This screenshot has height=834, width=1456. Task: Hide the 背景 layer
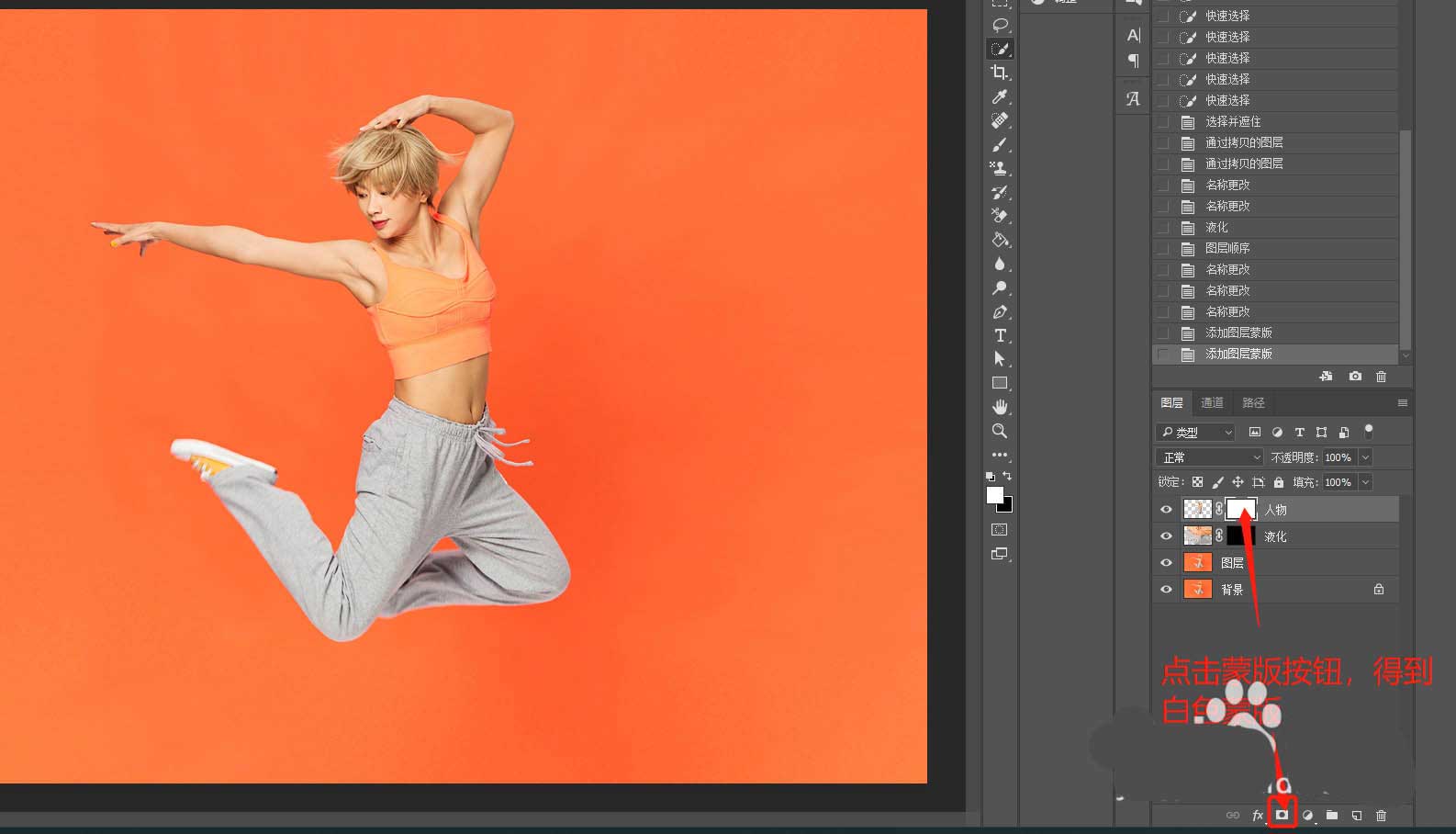1166,589
